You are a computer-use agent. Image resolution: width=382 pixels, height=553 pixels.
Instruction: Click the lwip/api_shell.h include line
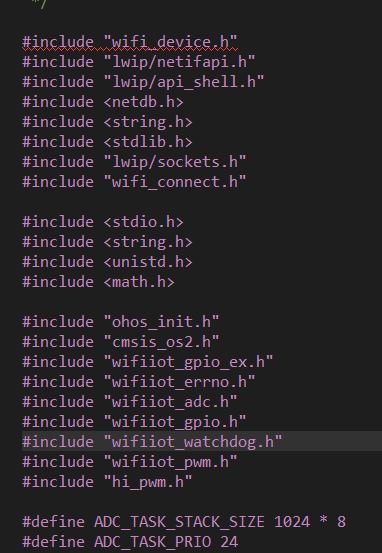(x=143, y=82)
